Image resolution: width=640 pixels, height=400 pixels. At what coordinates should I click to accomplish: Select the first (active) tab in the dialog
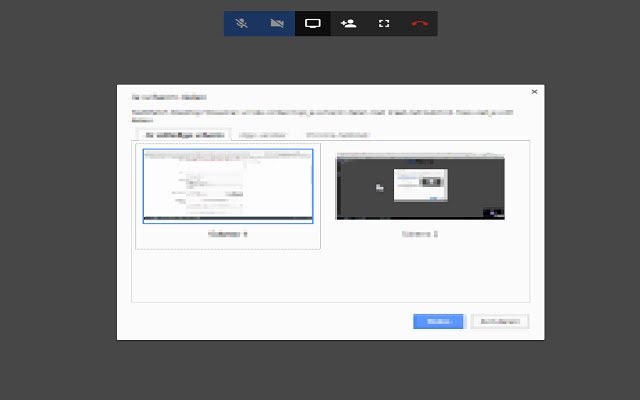point(184,135)
